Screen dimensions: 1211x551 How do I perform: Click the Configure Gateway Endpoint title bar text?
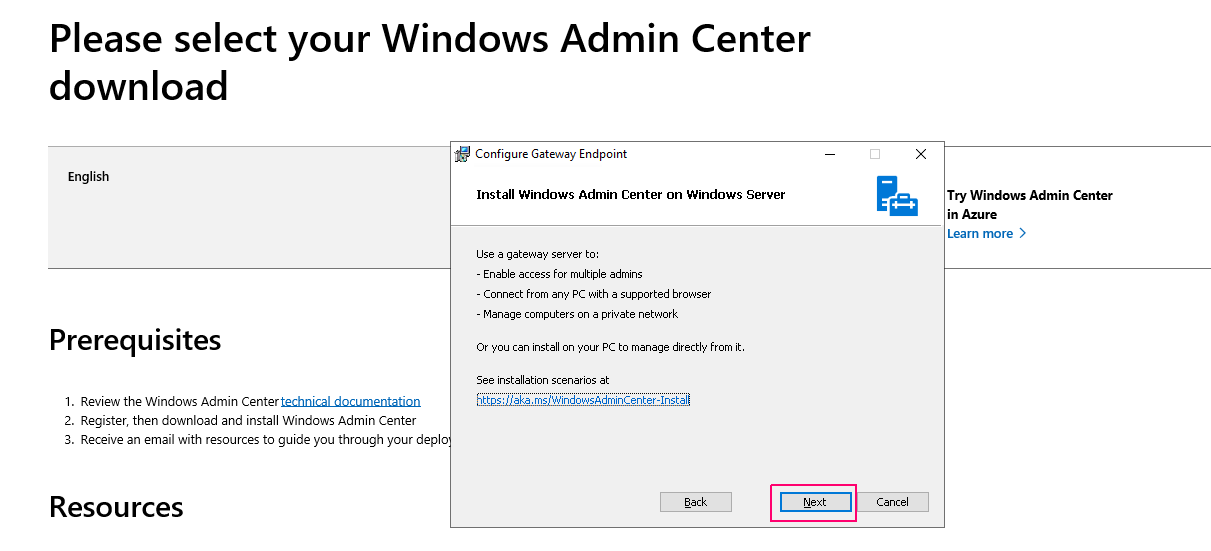point(551,154)
